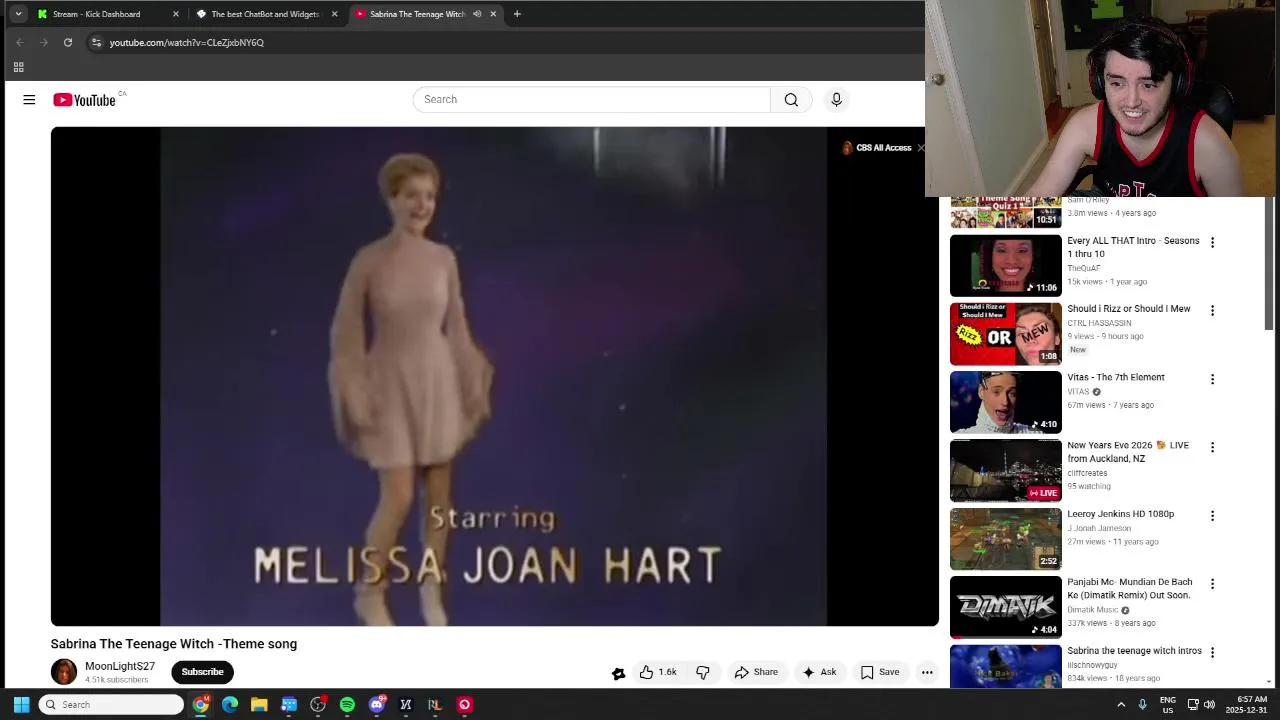
Task: Open options for New Years Eve 2026 LIVE
Action: [x=1212, y=447]
